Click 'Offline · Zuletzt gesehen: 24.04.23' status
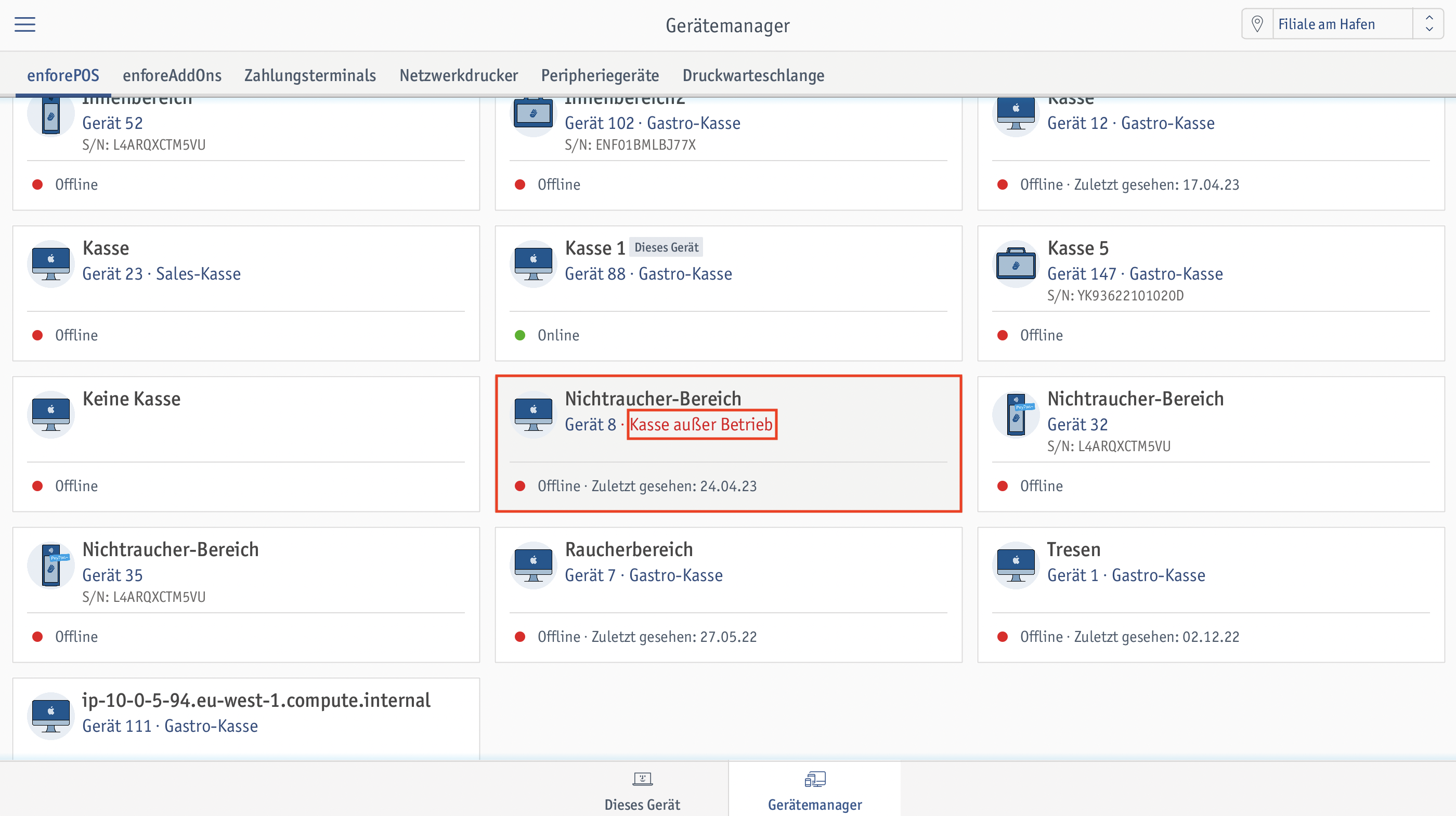The image size is (1456, 816). [x=646, y=486]
